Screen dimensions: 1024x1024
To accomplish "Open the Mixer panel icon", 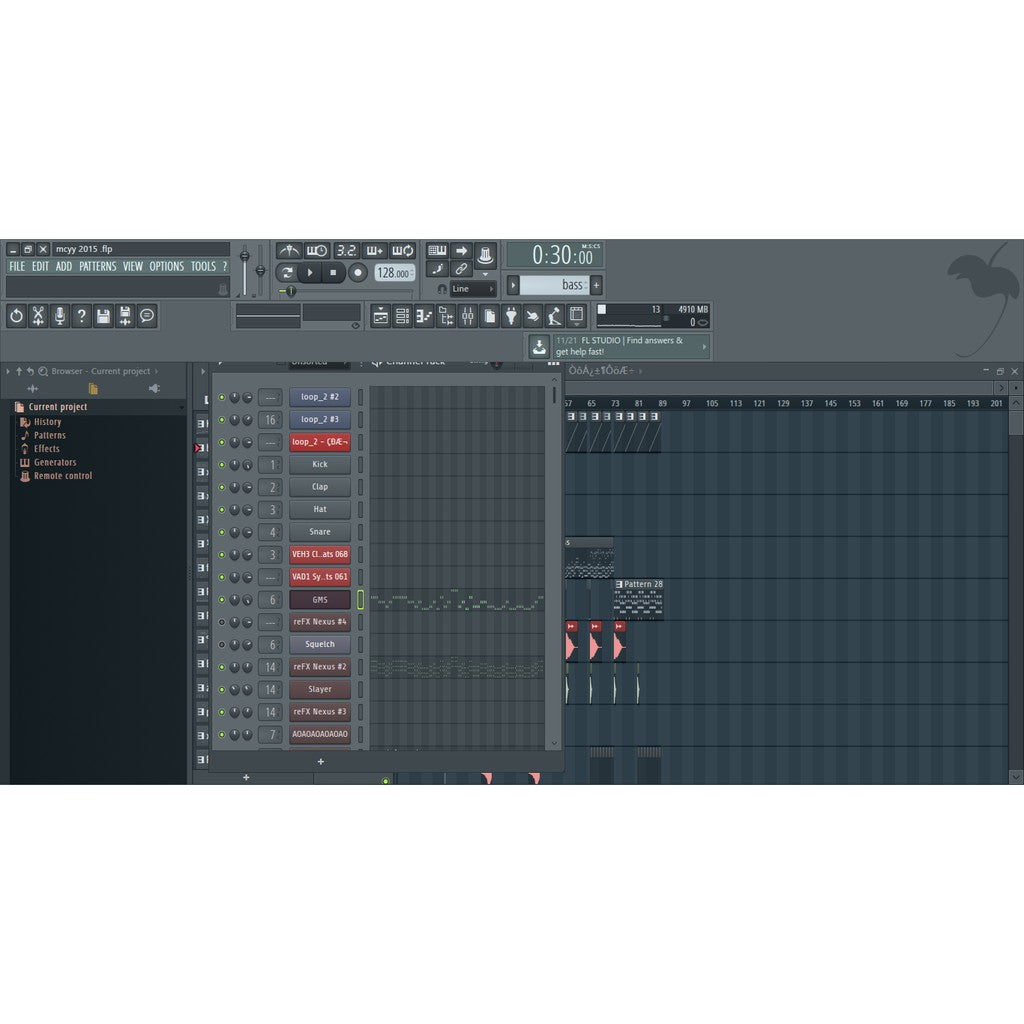I will (x=468, y=317).
